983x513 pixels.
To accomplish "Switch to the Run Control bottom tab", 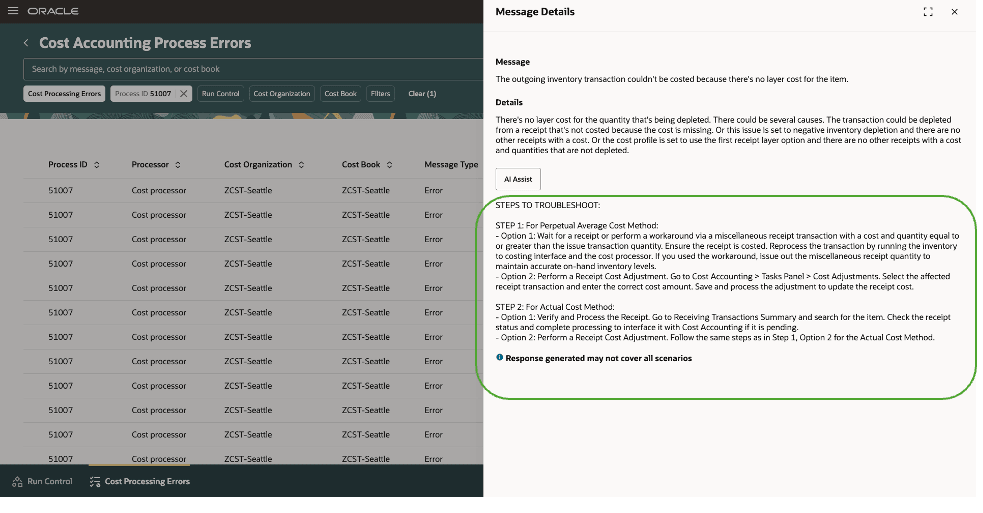I will click(x=42, y=482).
